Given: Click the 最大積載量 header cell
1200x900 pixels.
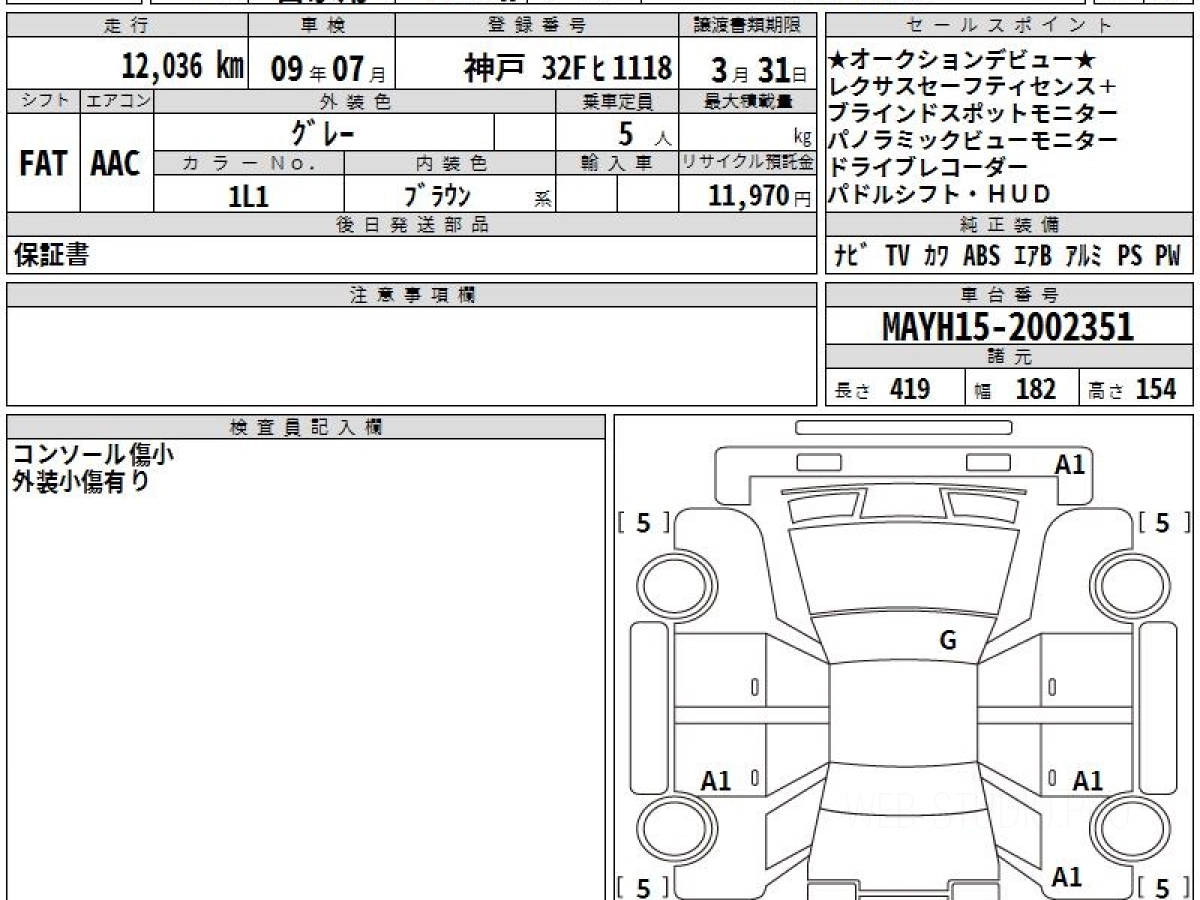Looking at the screenshot, I should [748, 101].
